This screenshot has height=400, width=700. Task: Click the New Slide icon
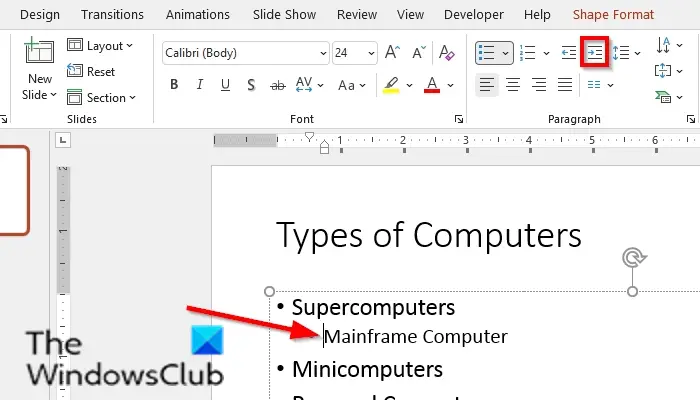pos(39,51)
